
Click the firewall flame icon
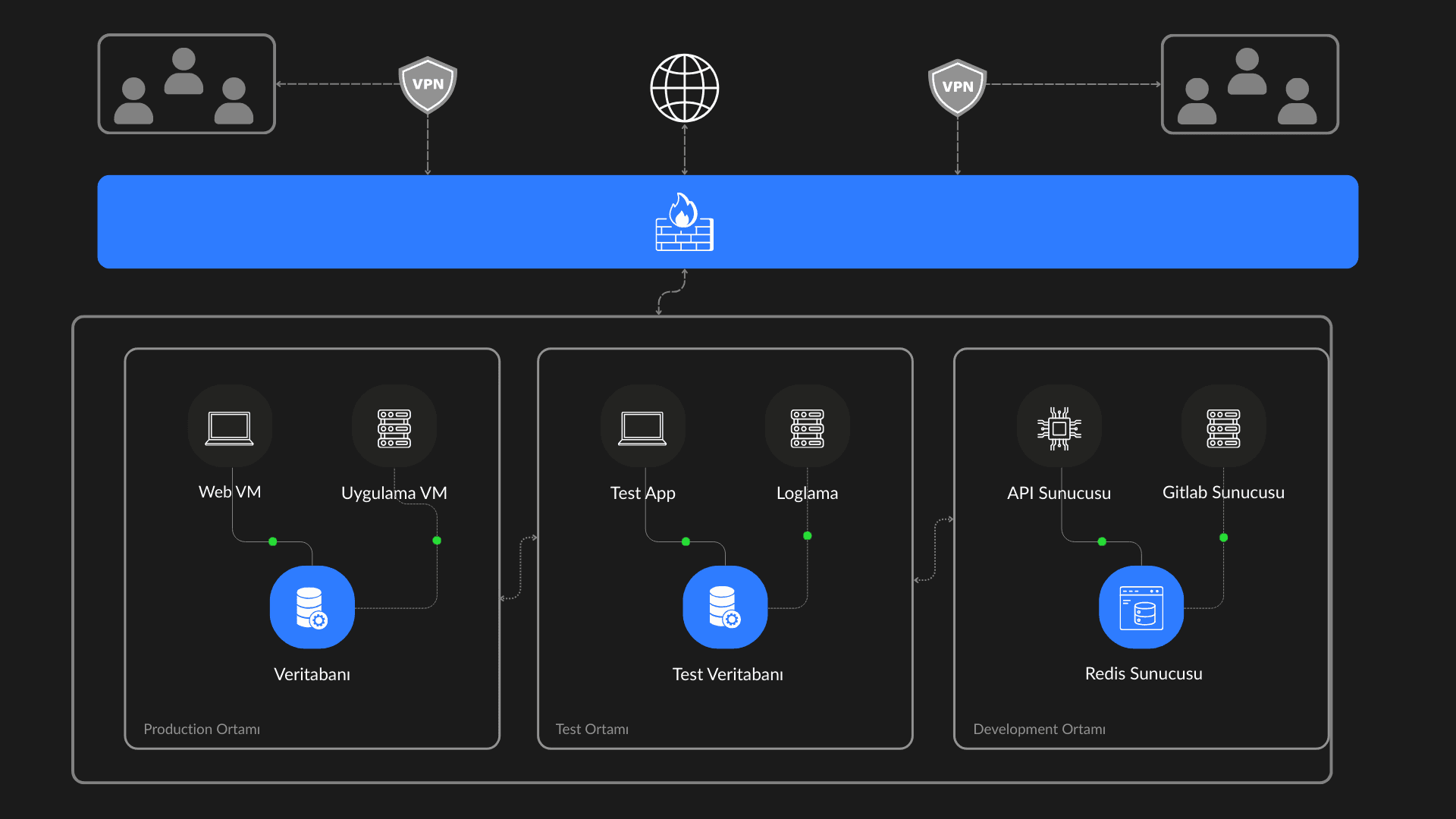pos(684,222)
